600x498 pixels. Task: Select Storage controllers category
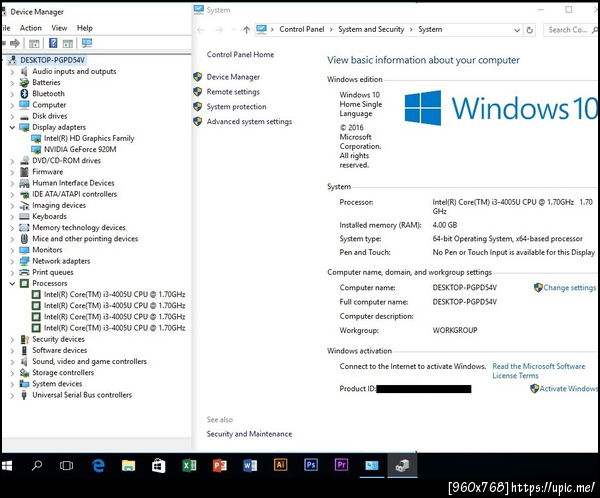(x=63, y=373)
